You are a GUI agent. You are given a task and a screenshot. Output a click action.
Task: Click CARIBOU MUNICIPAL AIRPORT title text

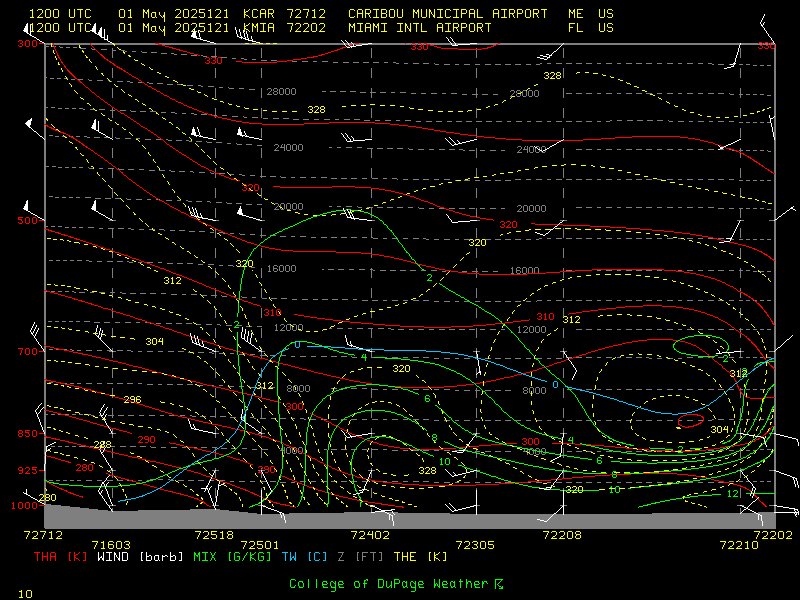click(x=447, y=14)
